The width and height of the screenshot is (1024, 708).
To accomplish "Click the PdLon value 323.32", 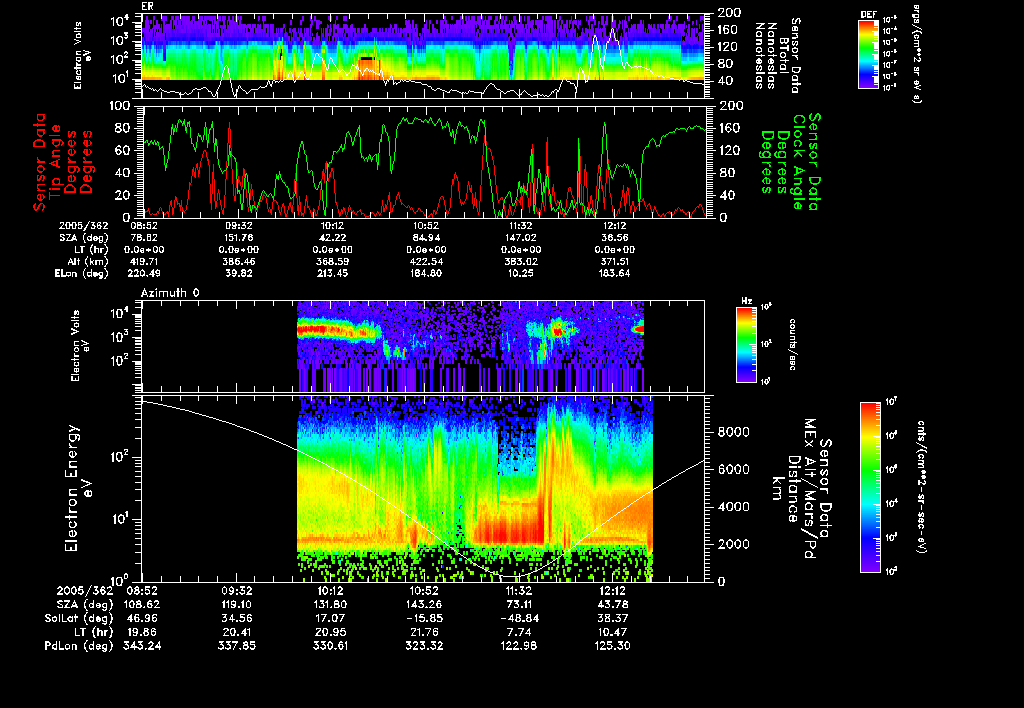I will [424, 645].
